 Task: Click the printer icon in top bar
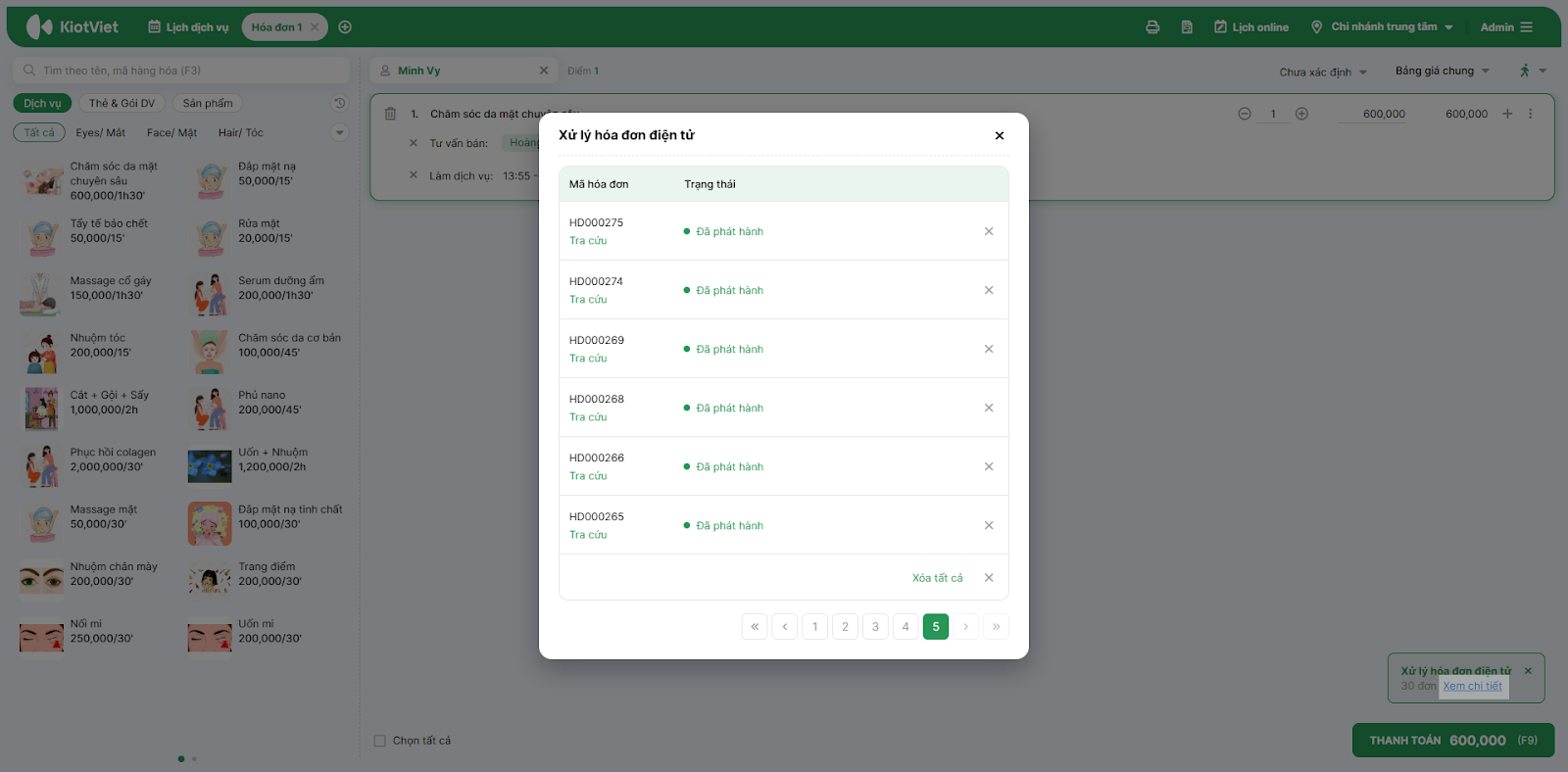tap(1152, 27)
